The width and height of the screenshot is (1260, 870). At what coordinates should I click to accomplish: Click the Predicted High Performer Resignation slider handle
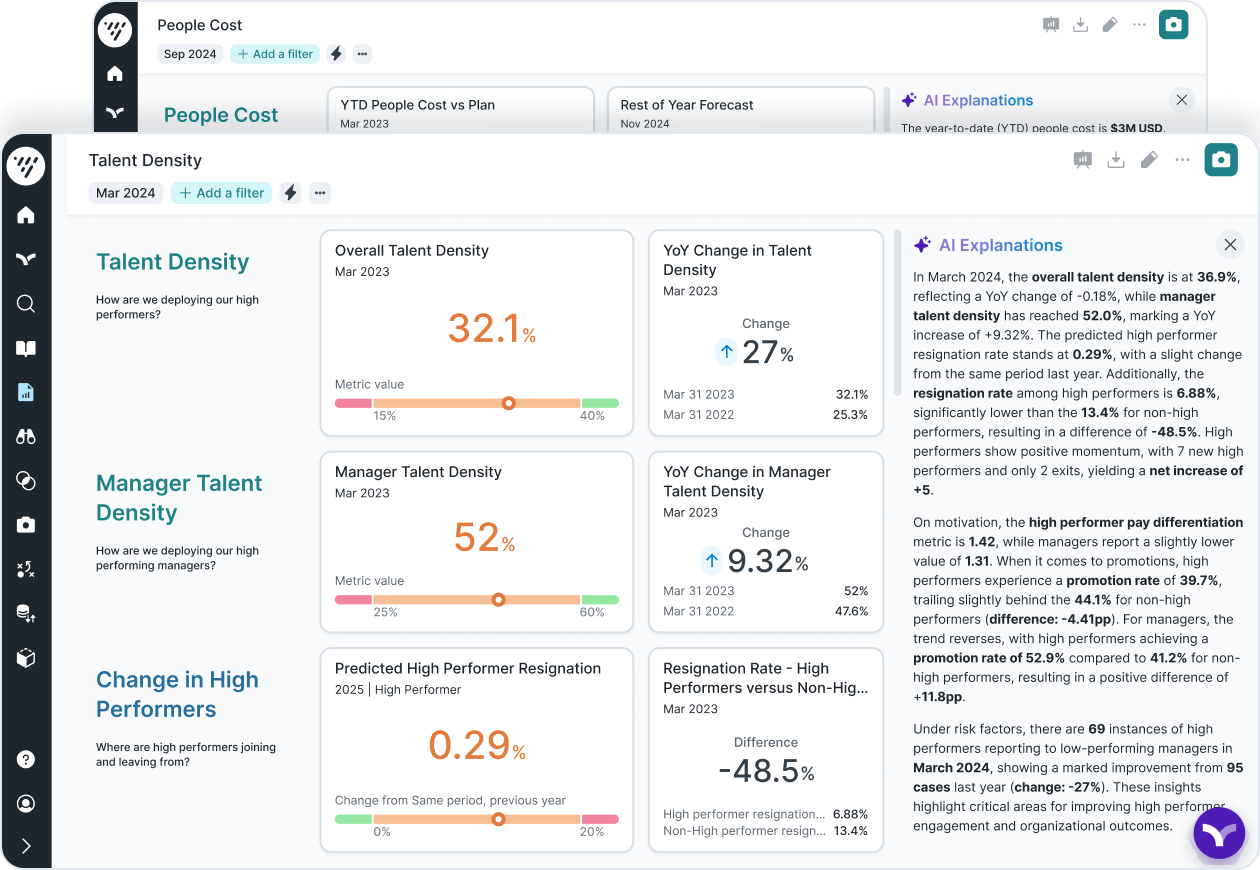coord(498,819)
